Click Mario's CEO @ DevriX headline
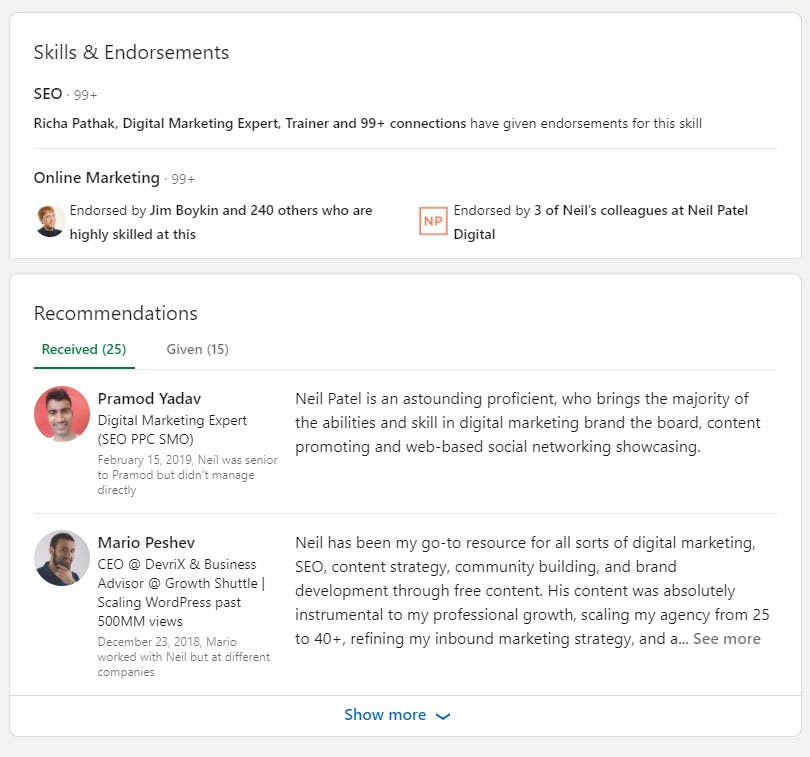The width and height of the screenshot is (810, 757). (181, 593)
